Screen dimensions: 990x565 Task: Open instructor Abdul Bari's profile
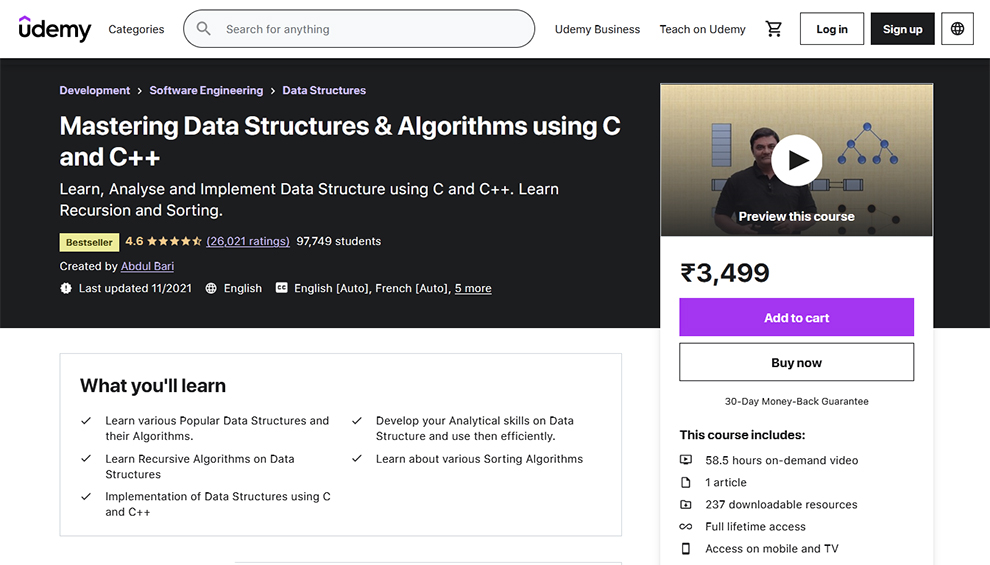coord(147,266)
